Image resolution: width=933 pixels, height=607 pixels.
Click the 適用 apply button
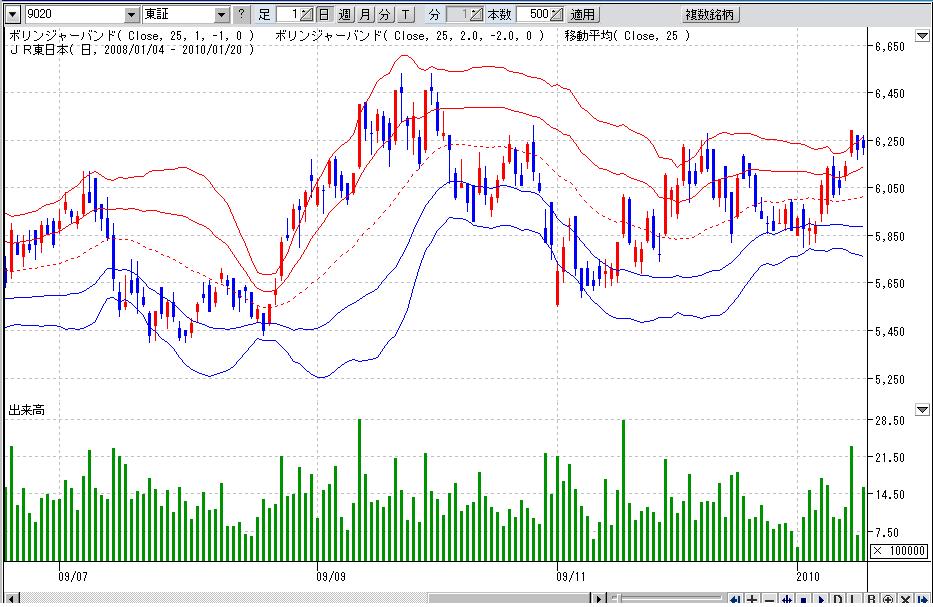point(583,14)
